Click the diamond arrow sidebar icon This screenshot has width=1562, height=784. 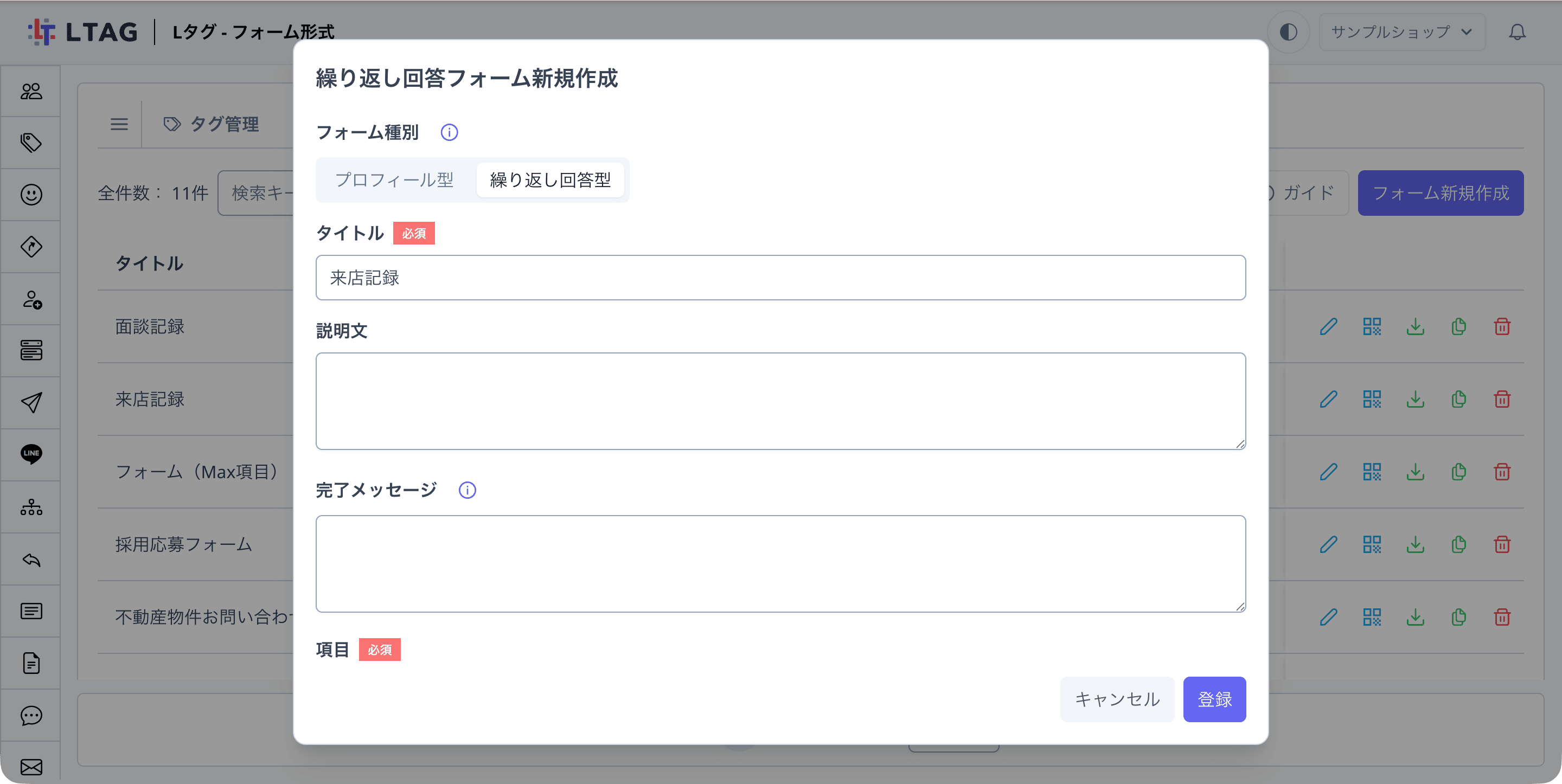point(31,247)
